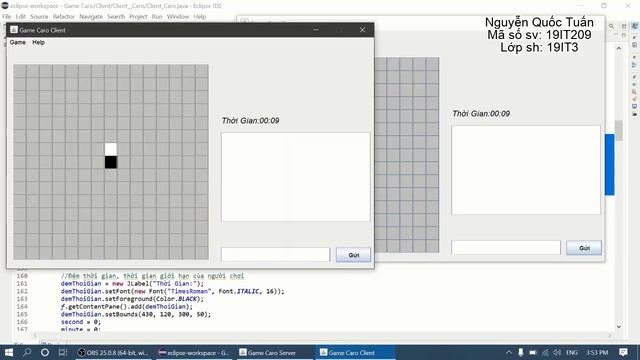
Task: Click Gửi button in Game Caro Client window
Action: pos(353,255)
